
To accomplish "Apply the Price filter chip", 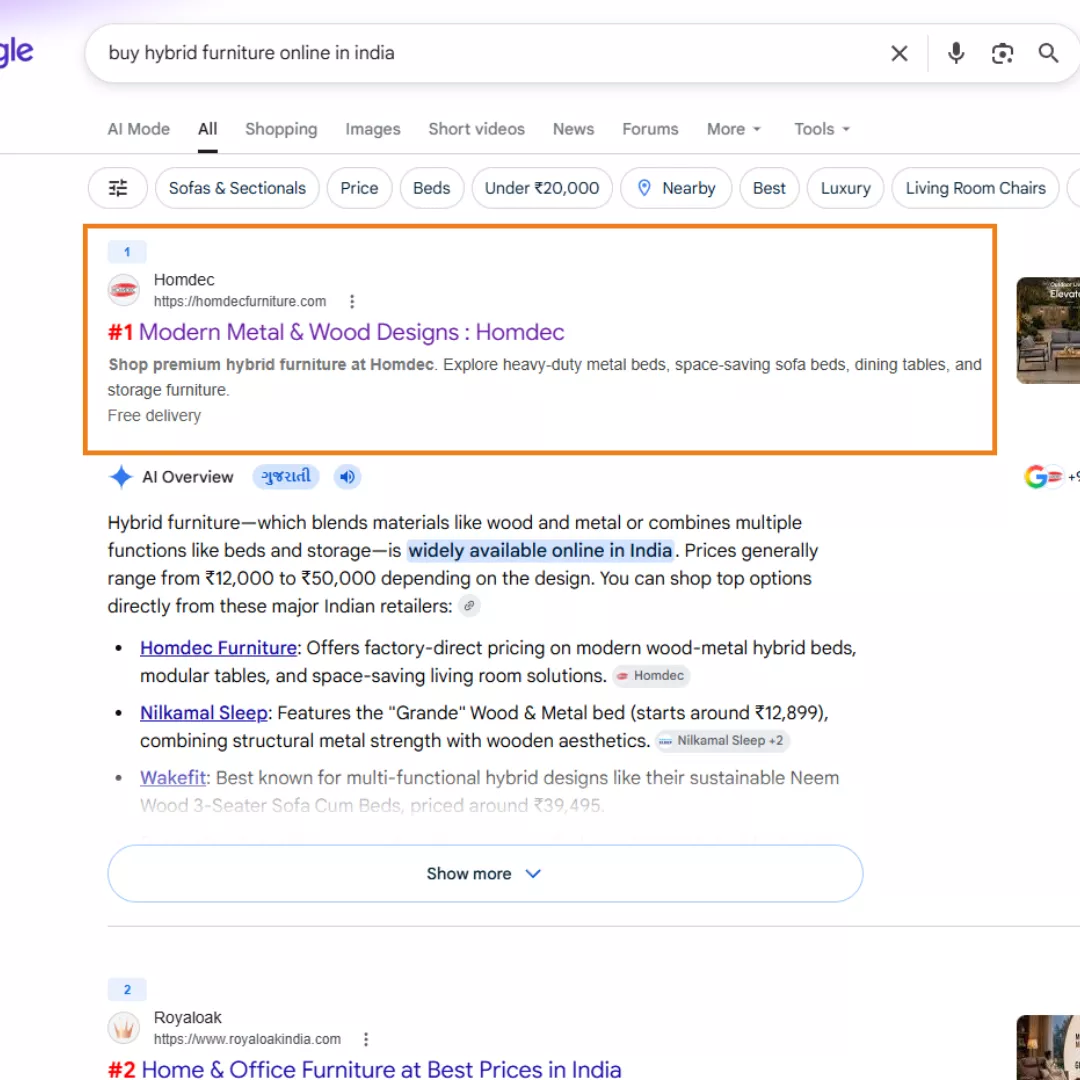I will [359, 188].
